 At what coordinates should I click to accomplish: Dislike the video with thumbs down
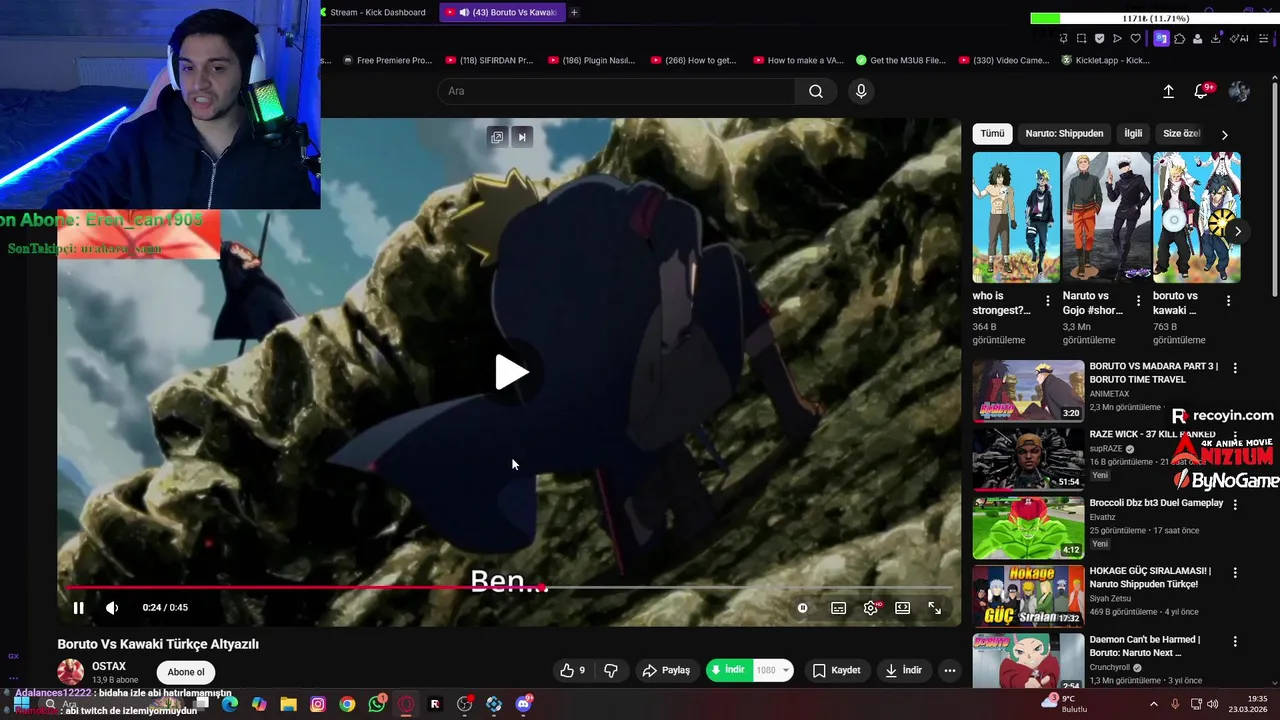611,670
